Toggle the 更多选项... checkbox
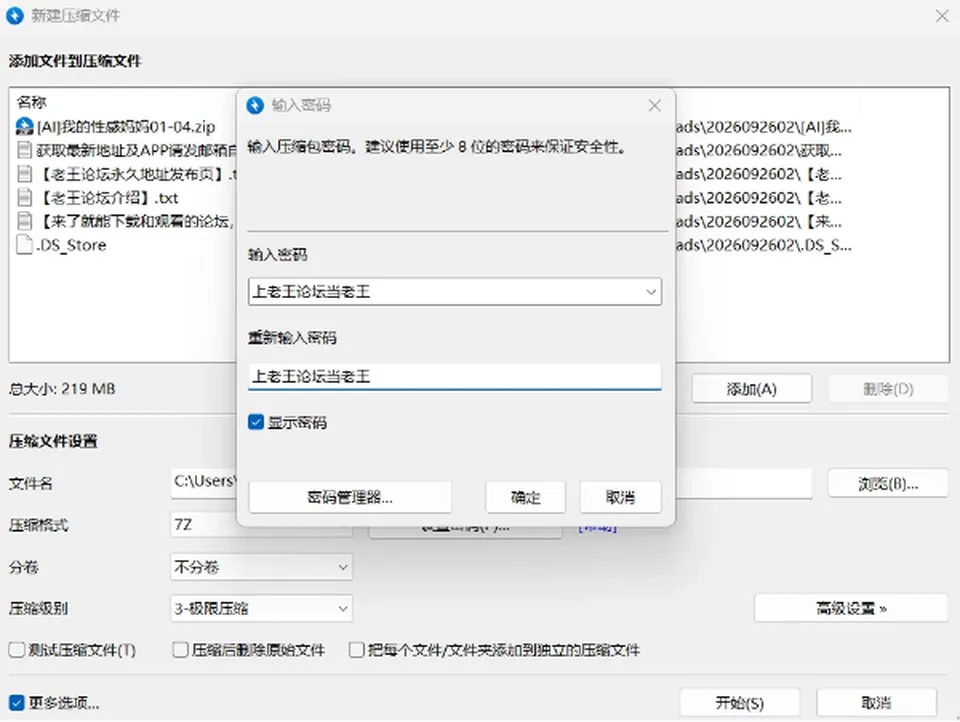This screenshot has height=722, width=960. pyautogui.click(x=17, y=703)
